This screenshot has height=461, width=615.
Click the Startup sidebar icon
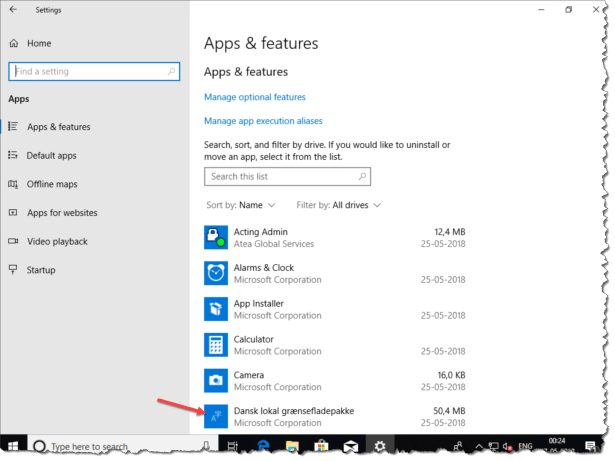pos(13,270)
